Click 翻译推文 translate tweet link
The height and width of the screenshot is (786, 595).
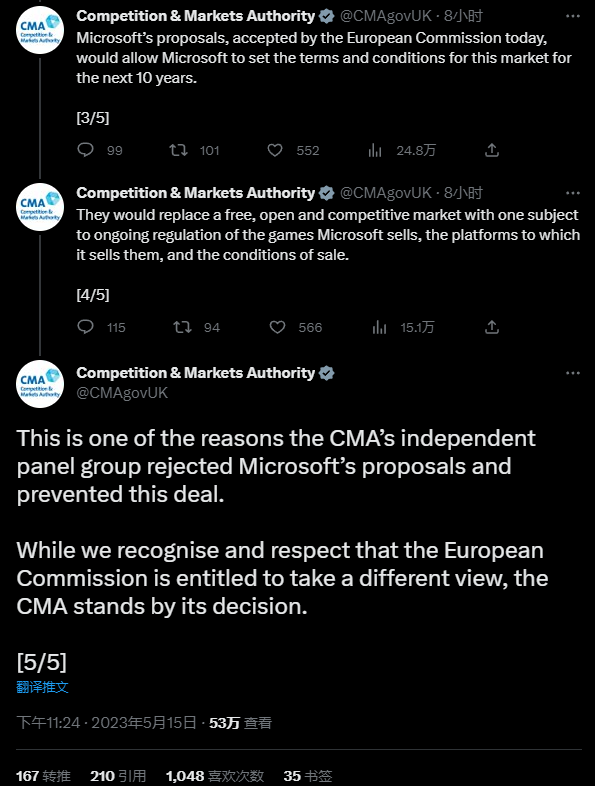coord(42,687)
